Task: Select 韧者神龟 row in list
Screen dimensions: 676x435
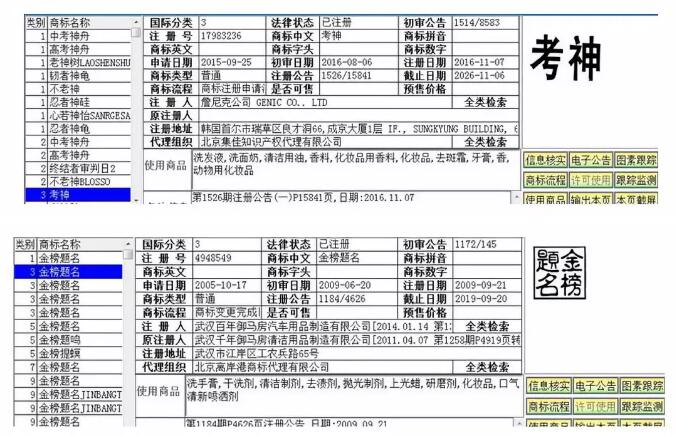Action: click(78, 76)
